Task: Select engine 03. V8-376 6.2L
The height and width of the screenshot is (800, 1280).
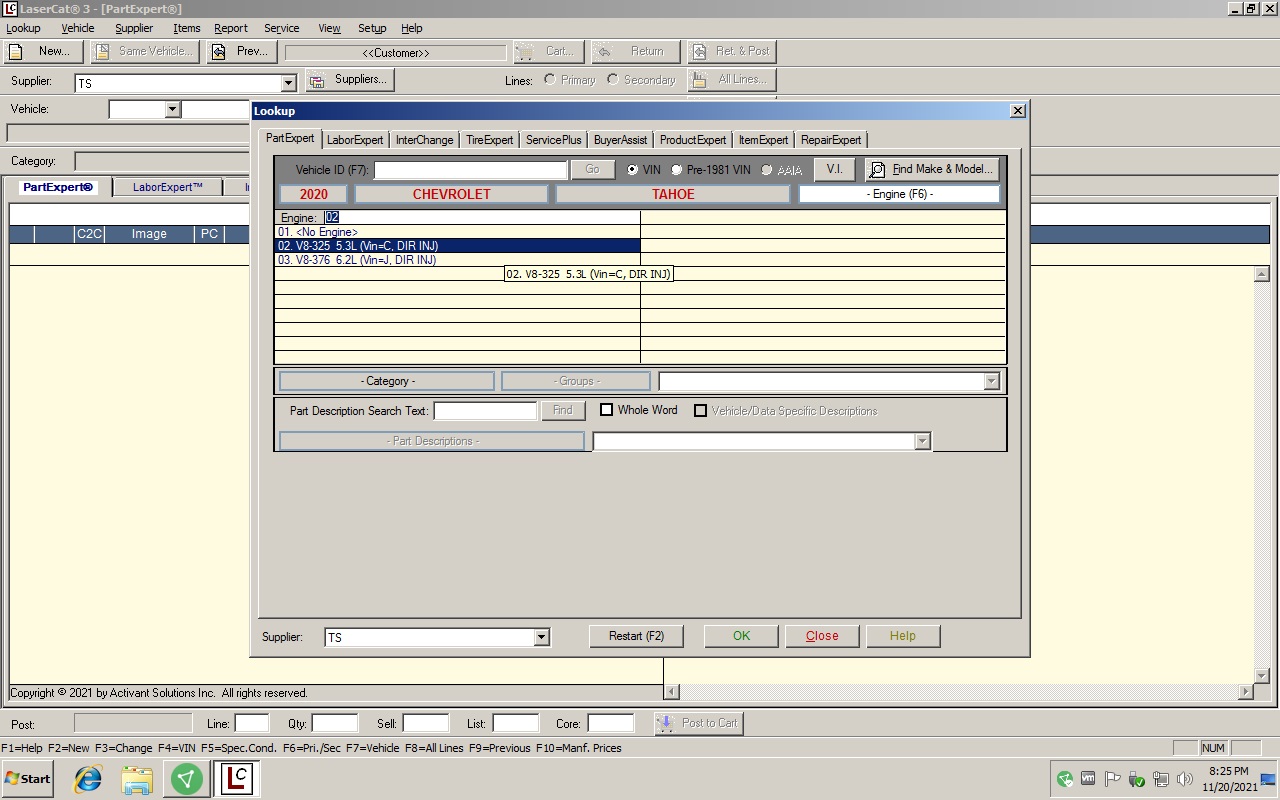Action: click(x=458, y=260)
